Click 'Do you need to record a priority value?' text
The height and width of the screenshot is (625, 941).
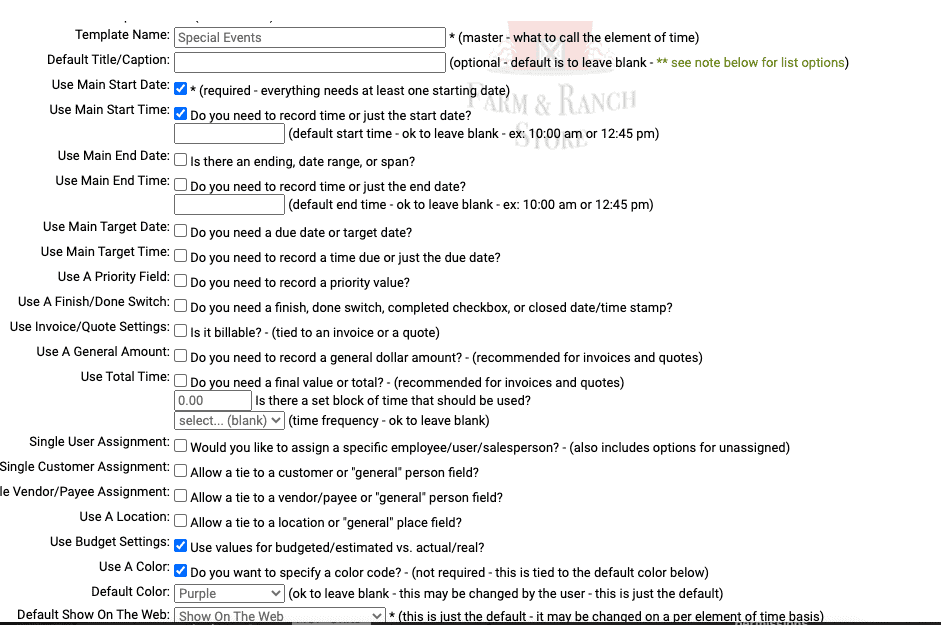coord(300,282)
